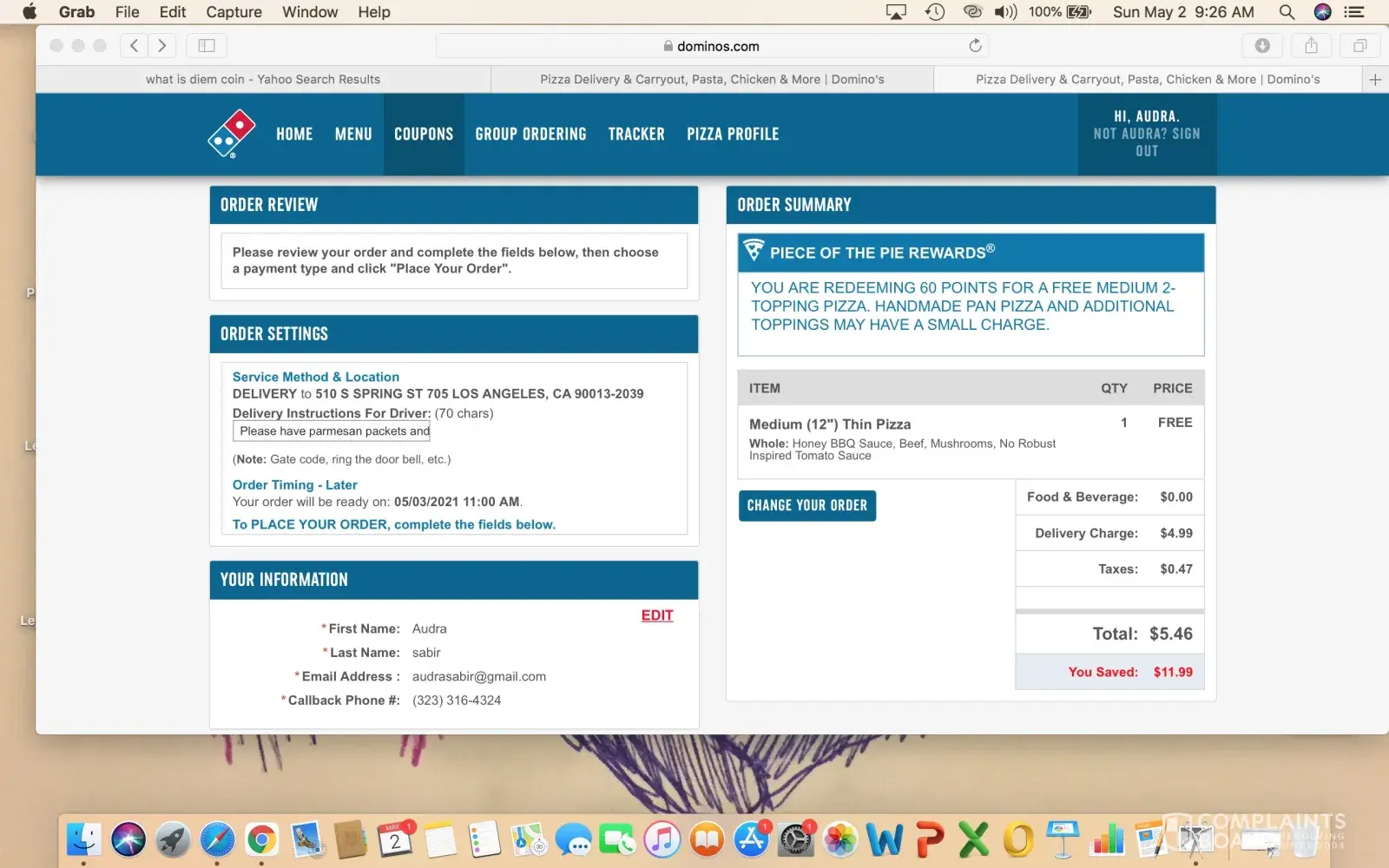The image size is (1389, 868).
Task: Open the Grab app menu
Action: [x=76, y=12]
